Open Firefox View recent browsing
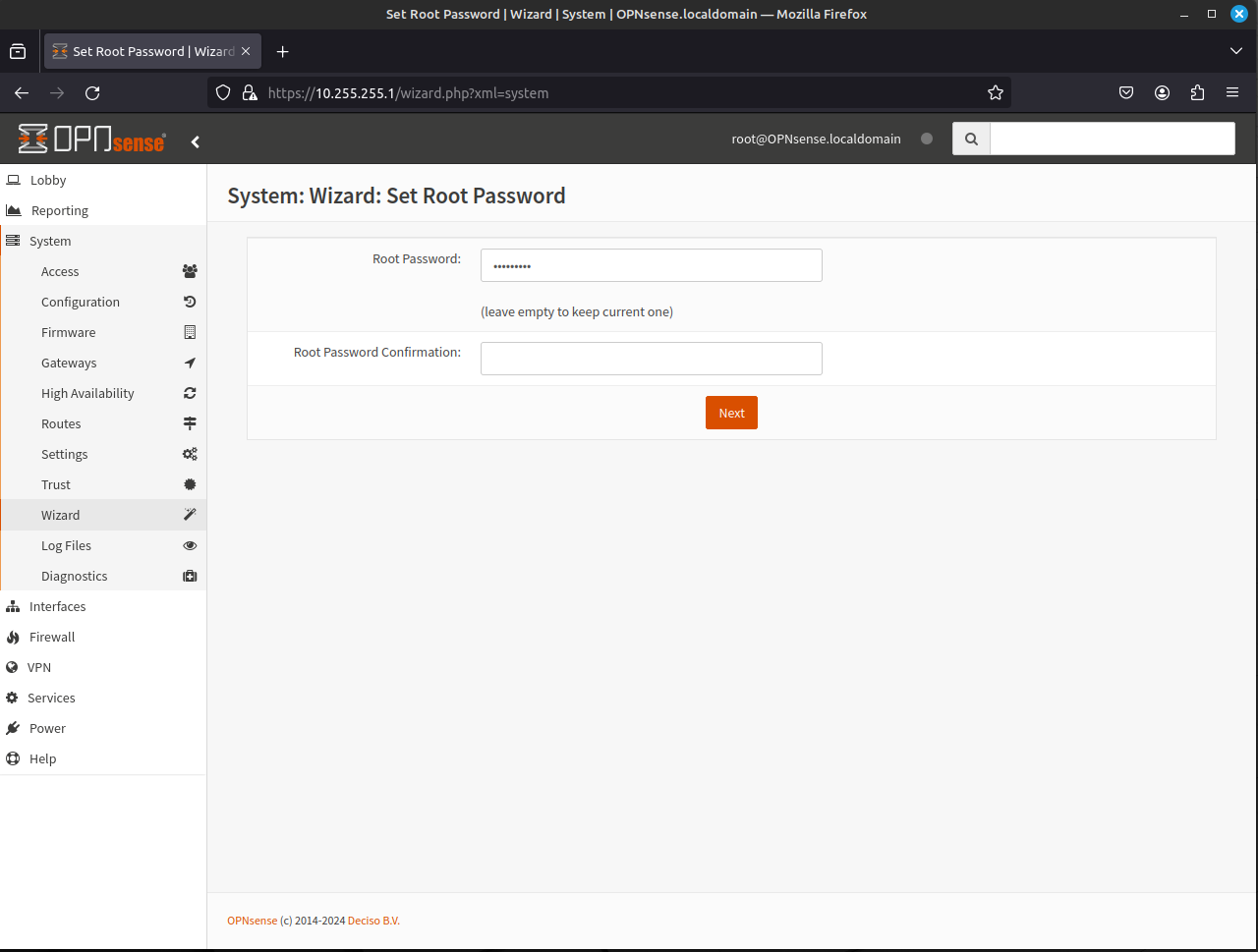 pyautogui.click(x=18, y=51)
